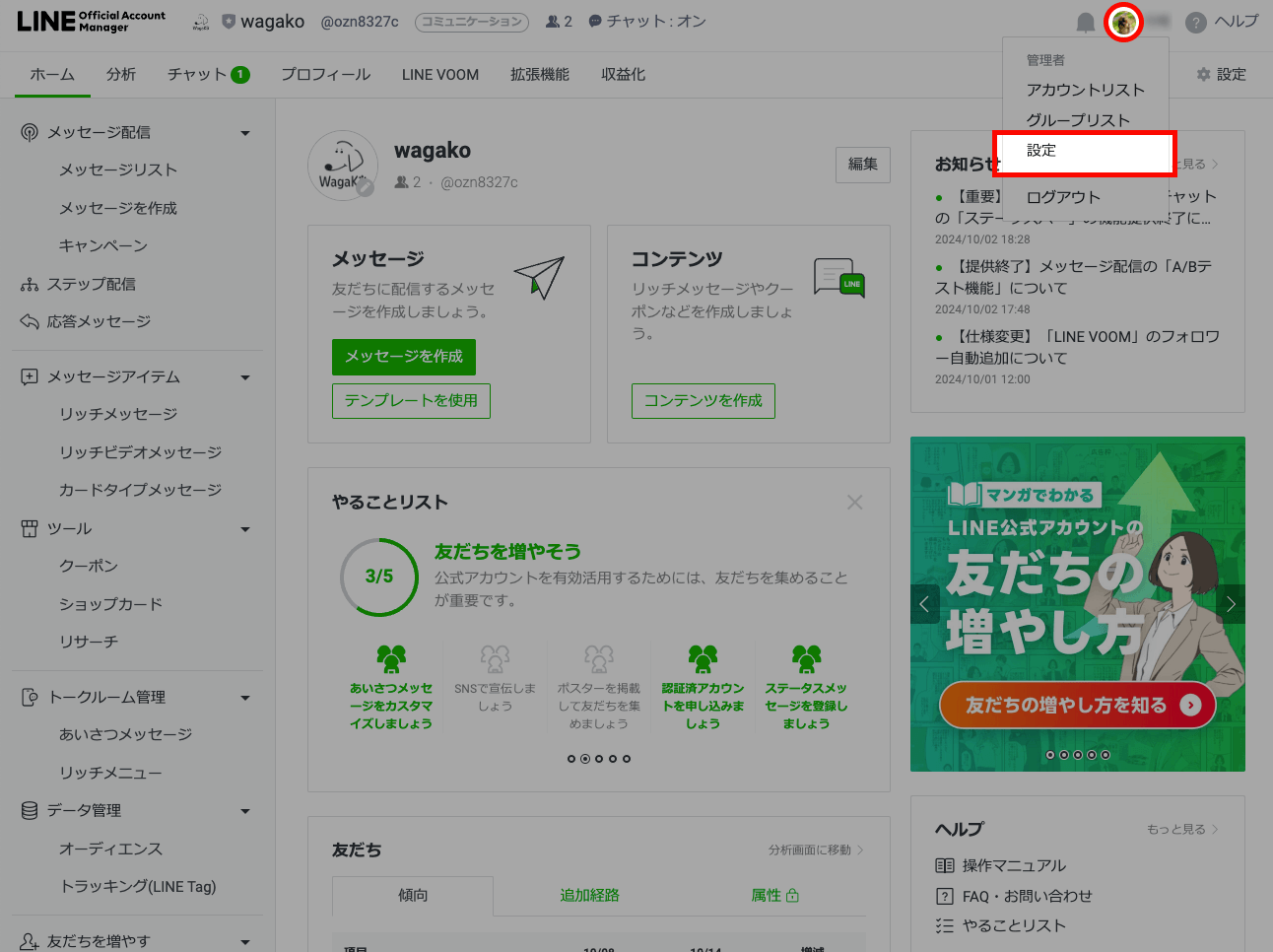
Task: Click the メッセージアイテム plus-box icon
Action: click(x=30, y=376)
